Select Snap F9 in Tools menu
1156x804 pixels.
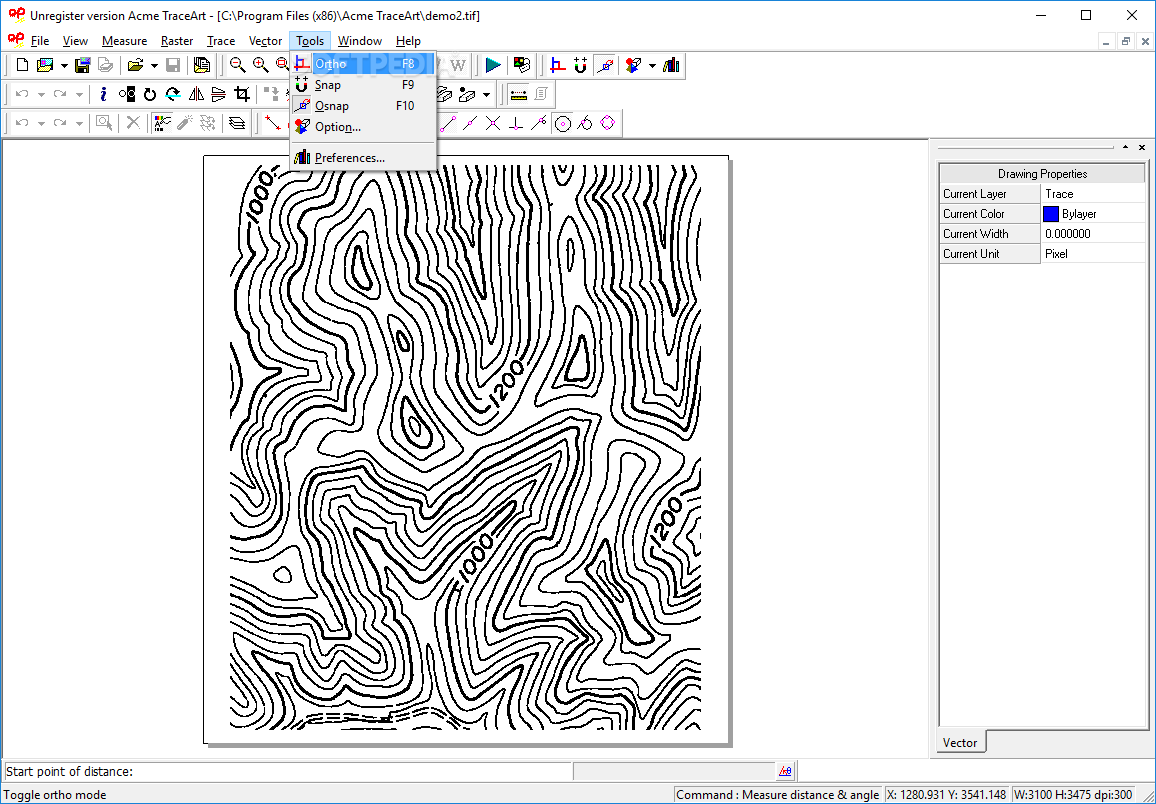point(363,85)
